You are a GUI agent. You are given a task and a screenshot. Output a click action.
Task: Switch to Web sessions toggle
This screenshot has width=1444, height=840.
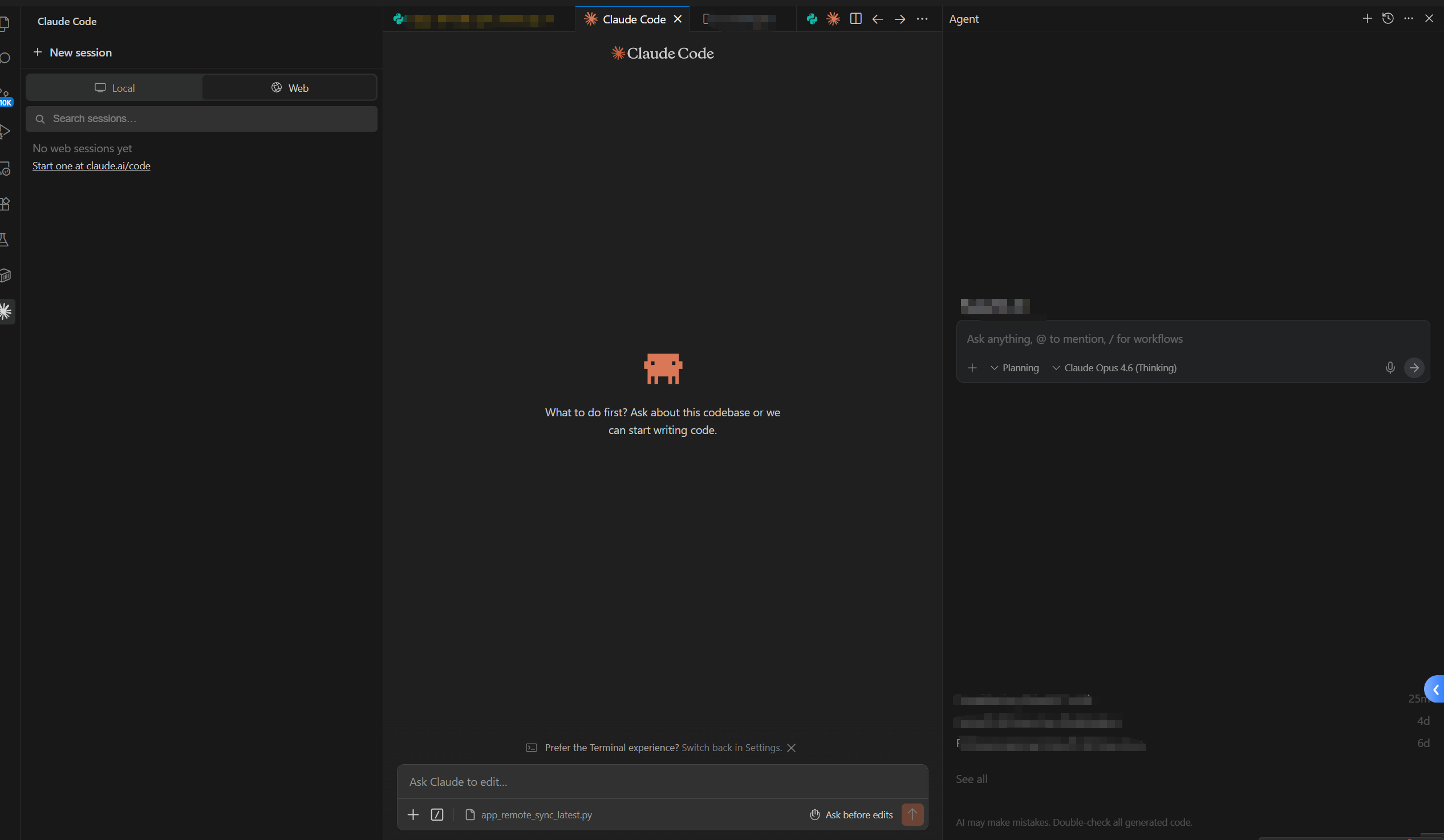[289, 88]
